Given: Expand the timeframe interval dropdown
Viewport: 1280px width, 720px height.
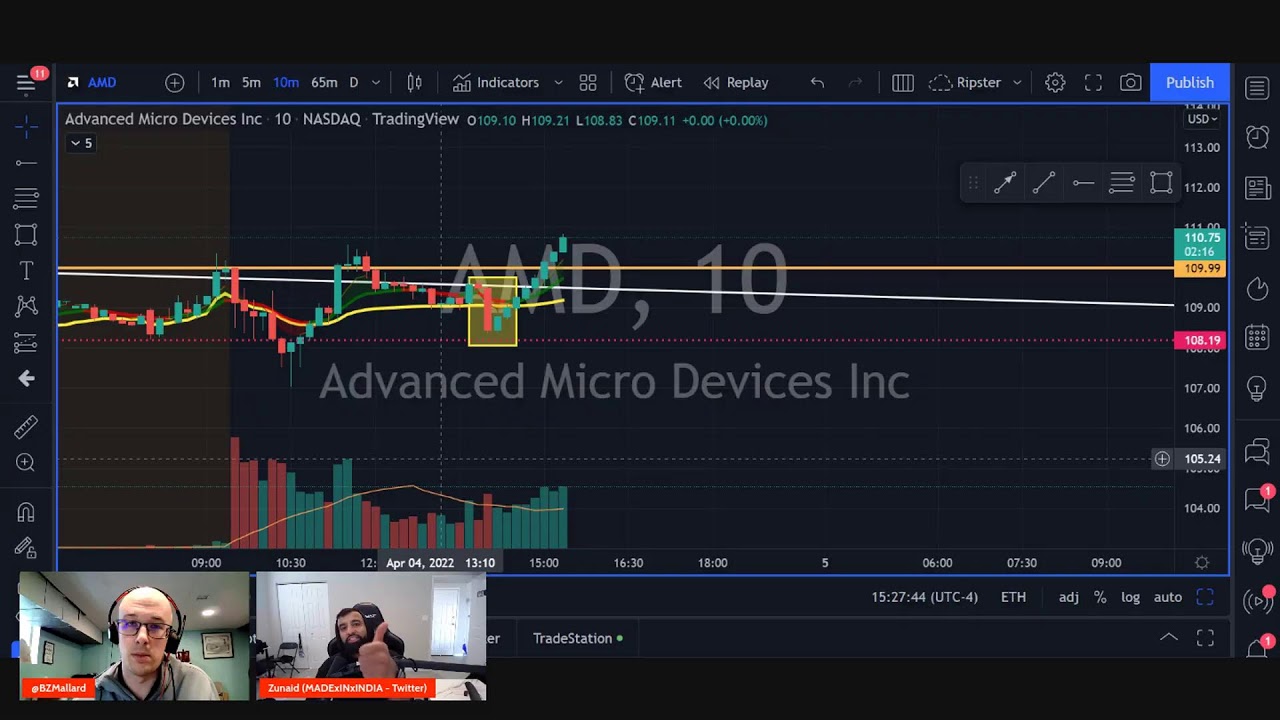Looking at the screenshot, I should tap(376, 83).
